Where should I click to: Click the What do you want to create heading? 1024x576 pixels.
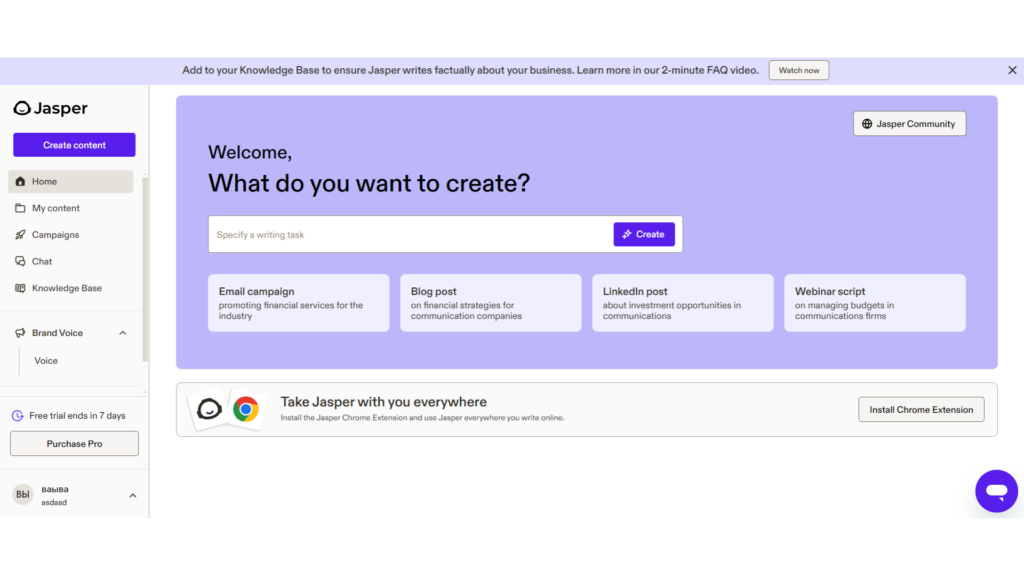(x=369, y=184)
